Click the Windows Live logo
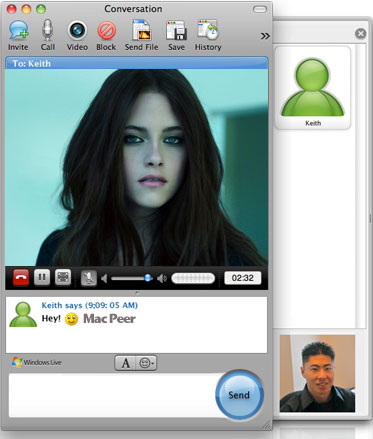This screenshot has height=439, width=373. (36, 362)
